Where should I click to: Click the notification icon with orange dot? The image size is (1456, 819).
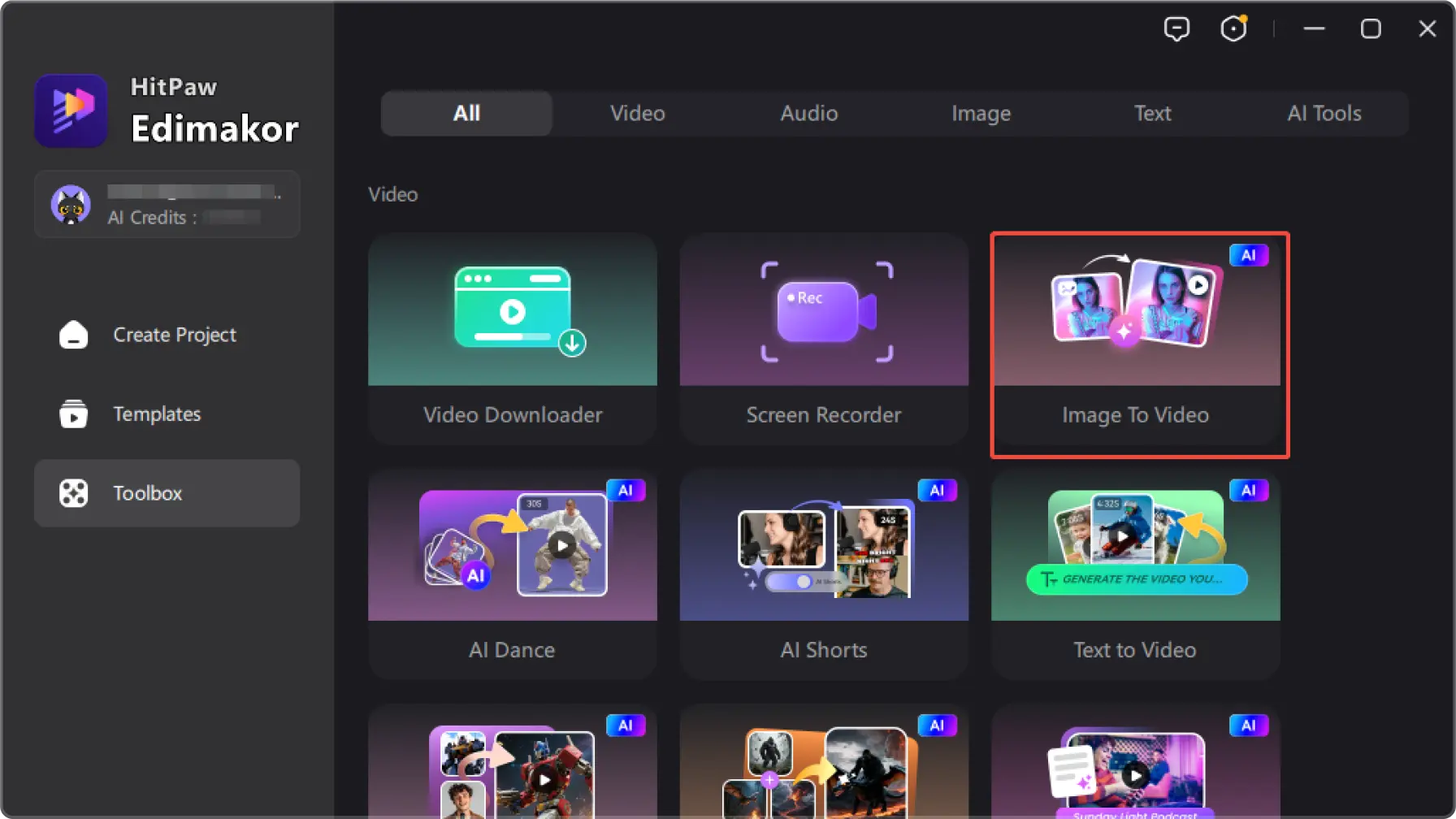tap(1233, 28)
